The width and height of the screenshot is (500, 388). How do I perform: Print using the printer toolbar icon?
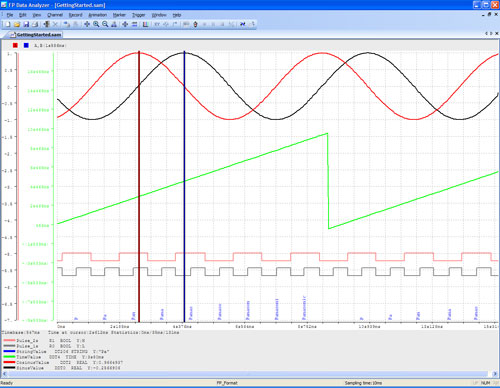(35, 24)
